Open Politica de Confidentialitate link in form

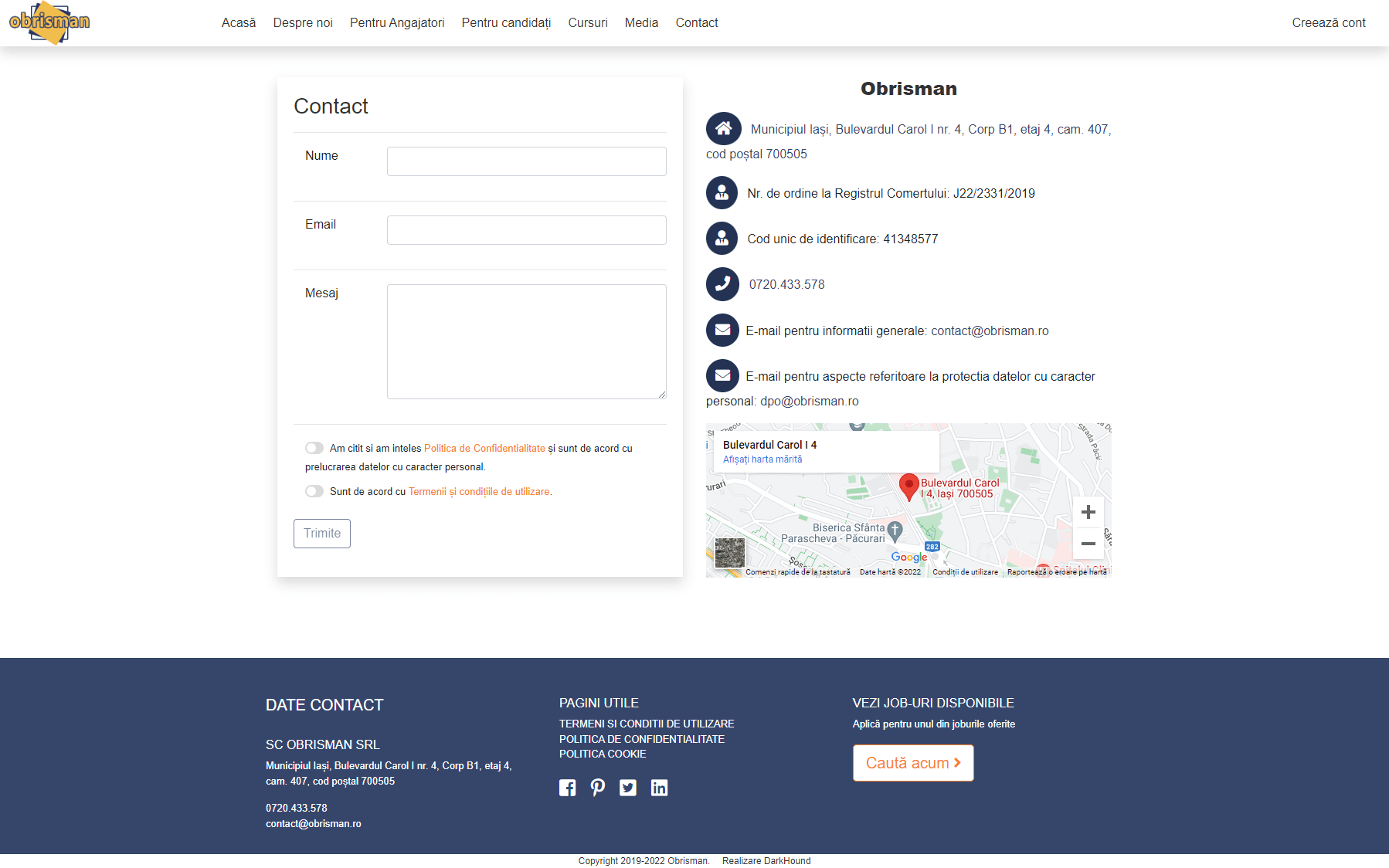pos(484,448)
